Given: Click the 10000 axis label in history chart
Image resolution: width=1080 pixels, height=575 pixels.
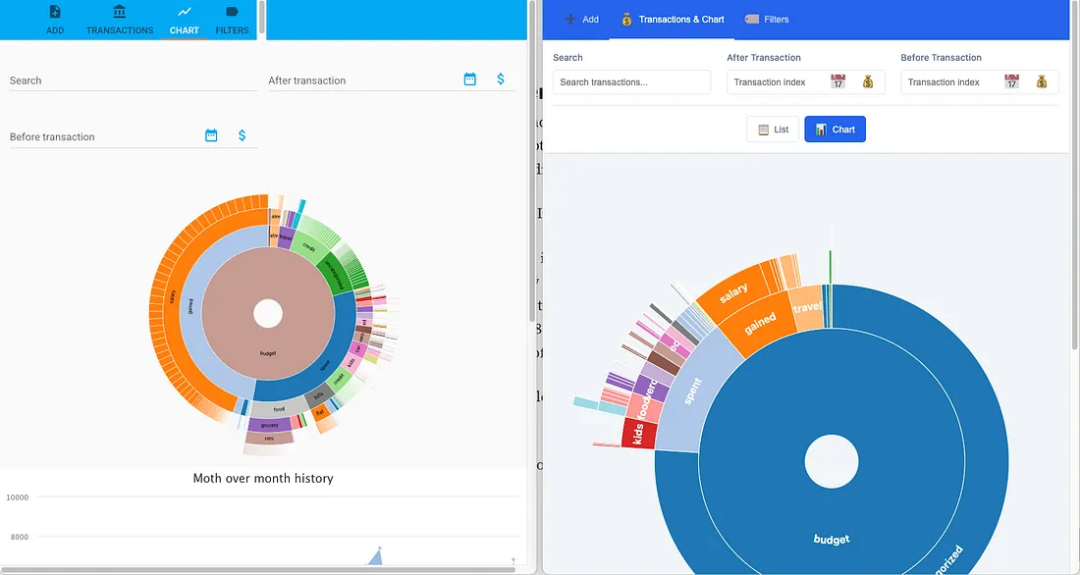Looking at the screenshot, I should 17,497.
